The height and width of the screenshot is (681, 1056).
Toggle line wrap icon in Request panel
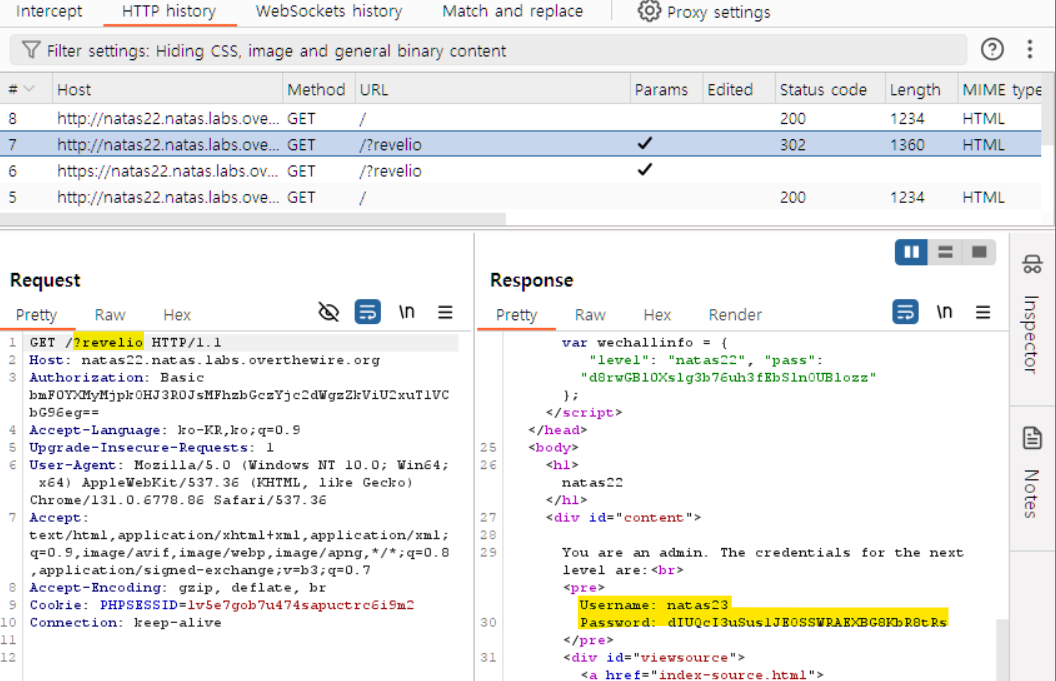pos(368,313)
